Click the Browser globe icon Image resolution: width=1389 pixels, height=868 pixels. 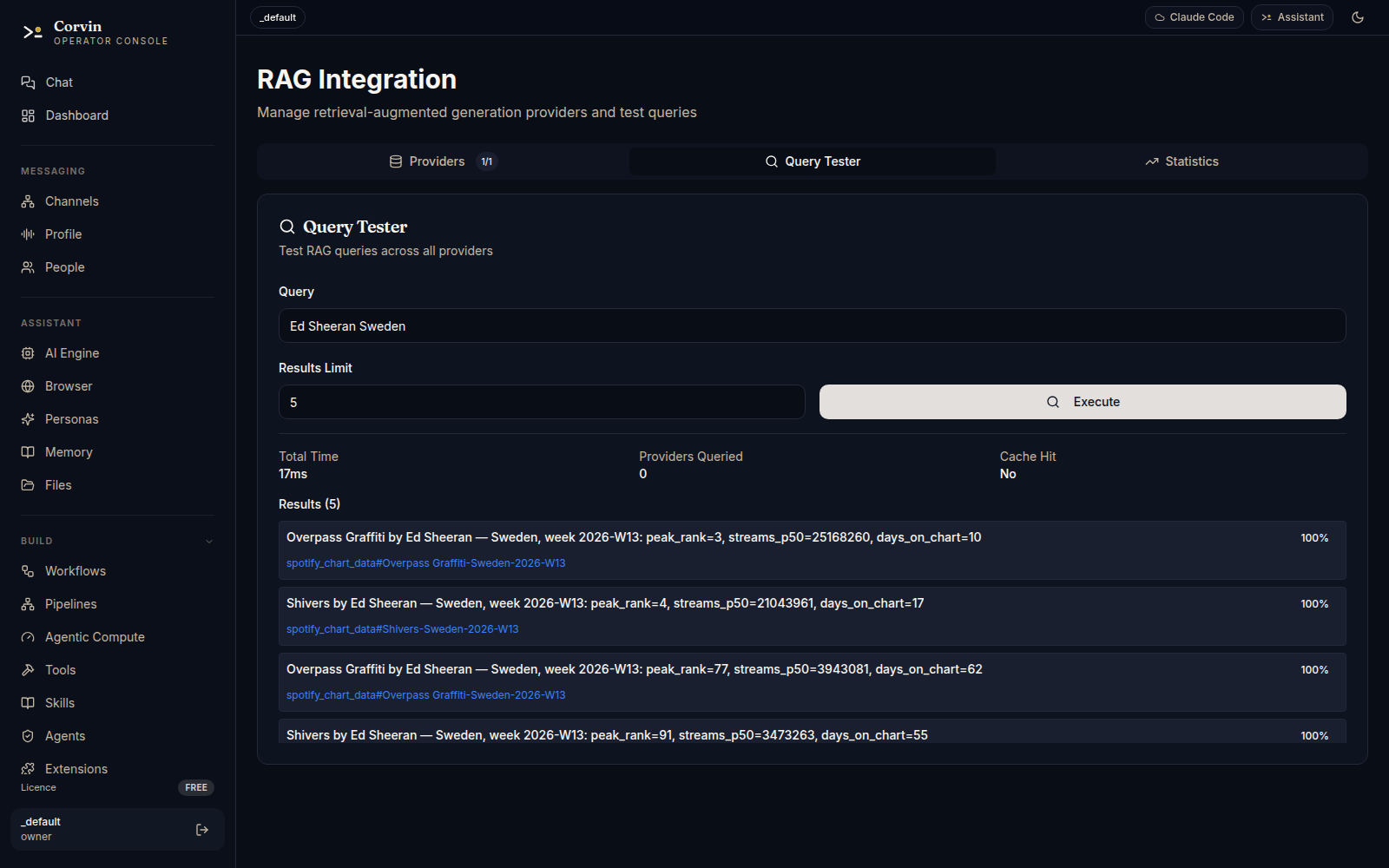pos(28,386)
